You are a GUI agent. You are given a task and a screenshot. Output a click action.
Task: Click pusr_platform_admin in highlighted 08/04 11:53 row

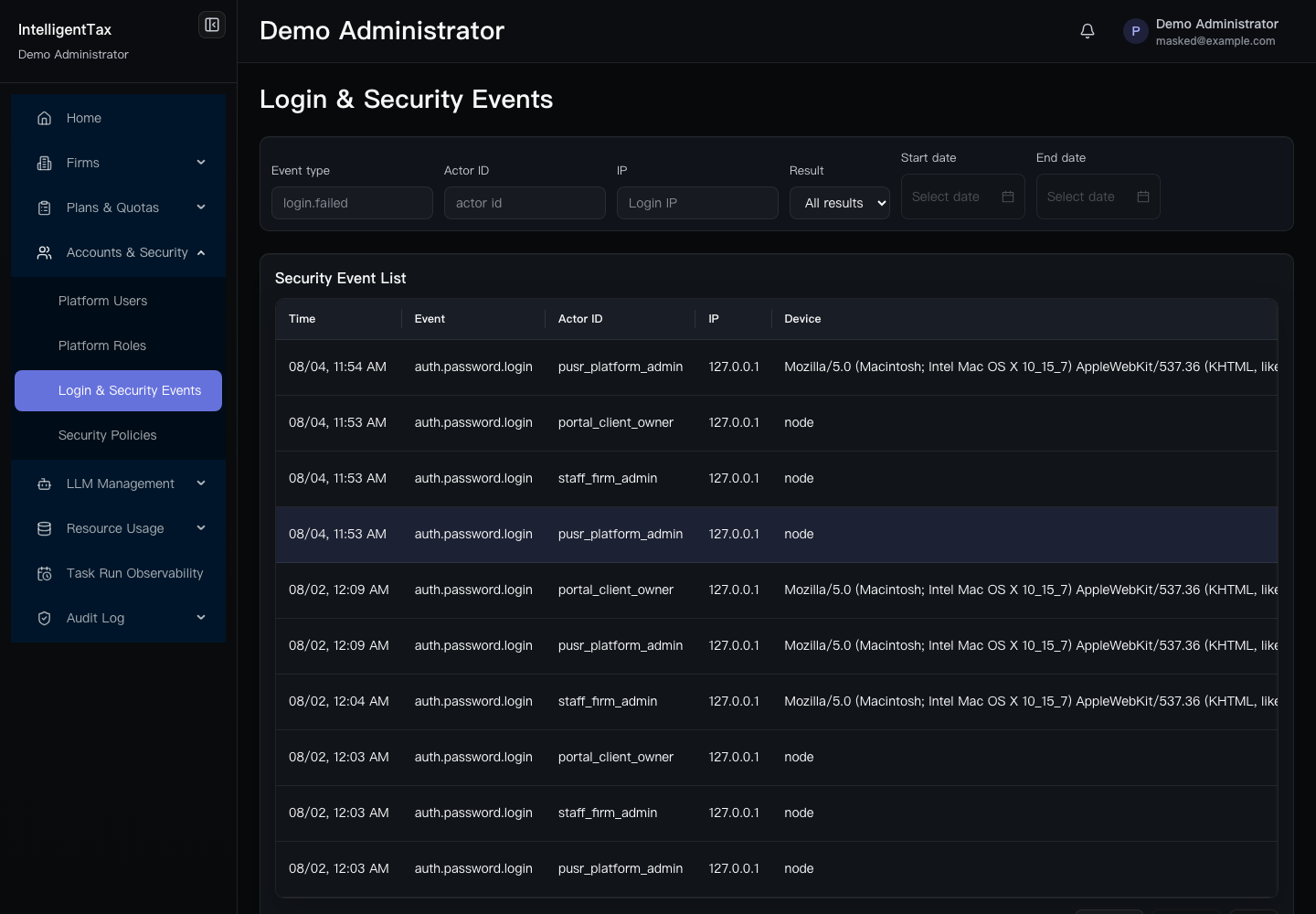pyautogui.click(x=621, y=534)
